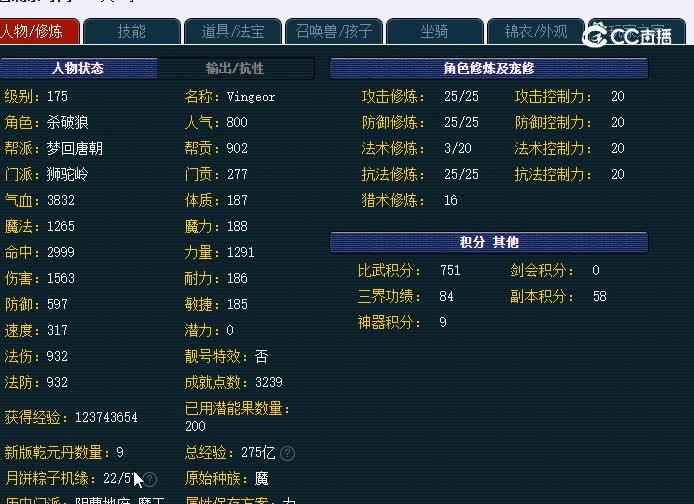Click the character name Vingeor
This screenshot has height=504, width=694.
coord(251,97)
